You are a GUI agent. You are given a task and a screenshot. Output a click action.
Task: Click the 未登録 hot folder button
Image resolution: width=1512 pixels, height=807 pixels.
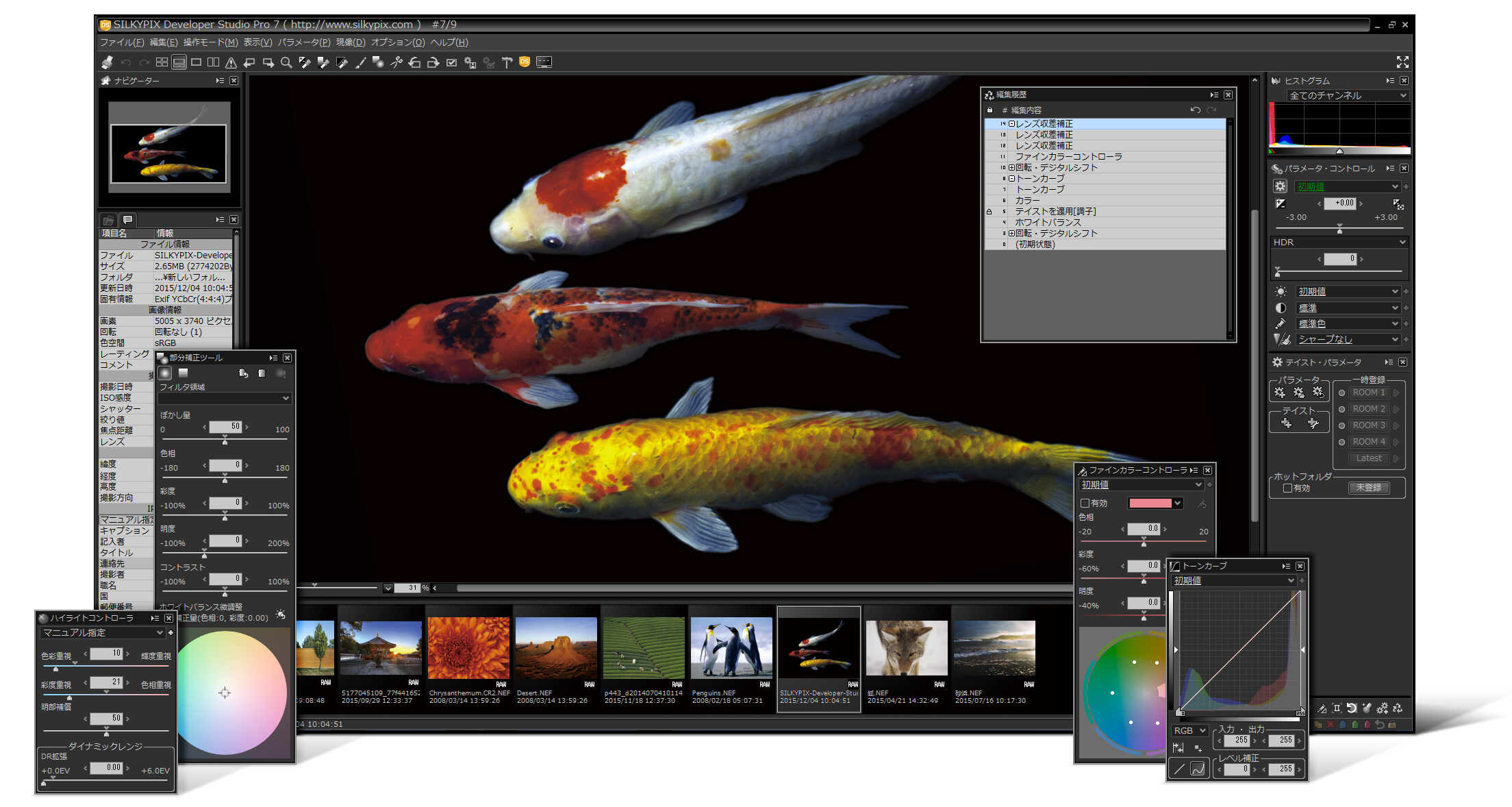point(1368,488)
